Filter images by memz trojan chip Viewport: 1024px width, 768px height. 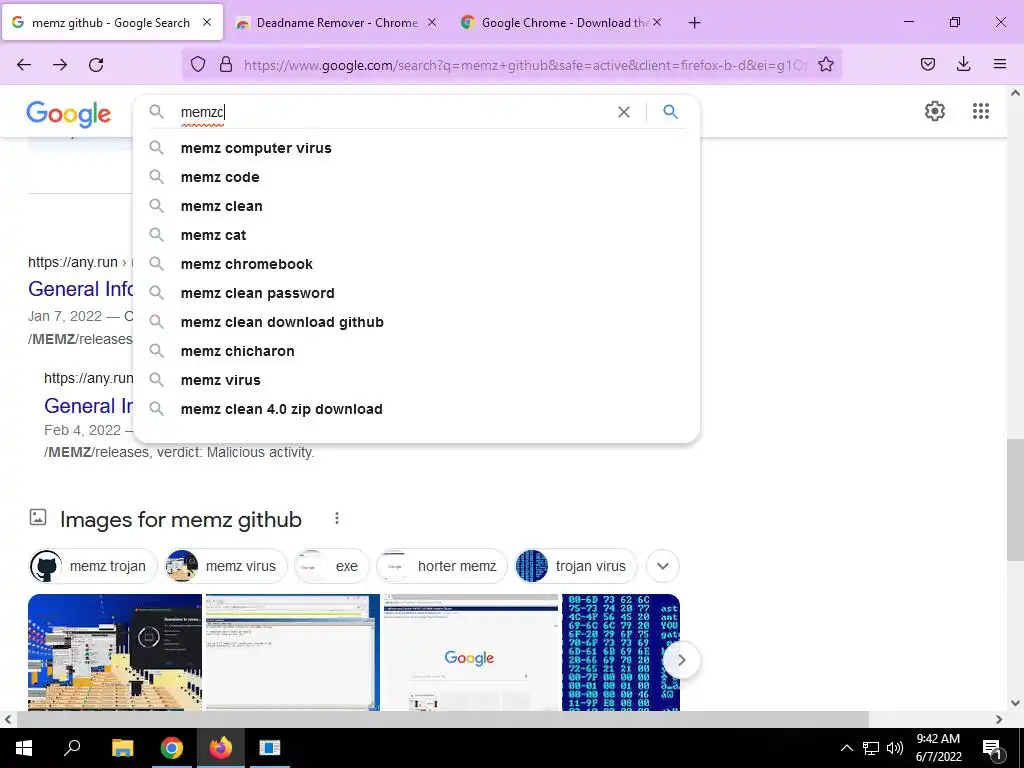tap(93, 566)
